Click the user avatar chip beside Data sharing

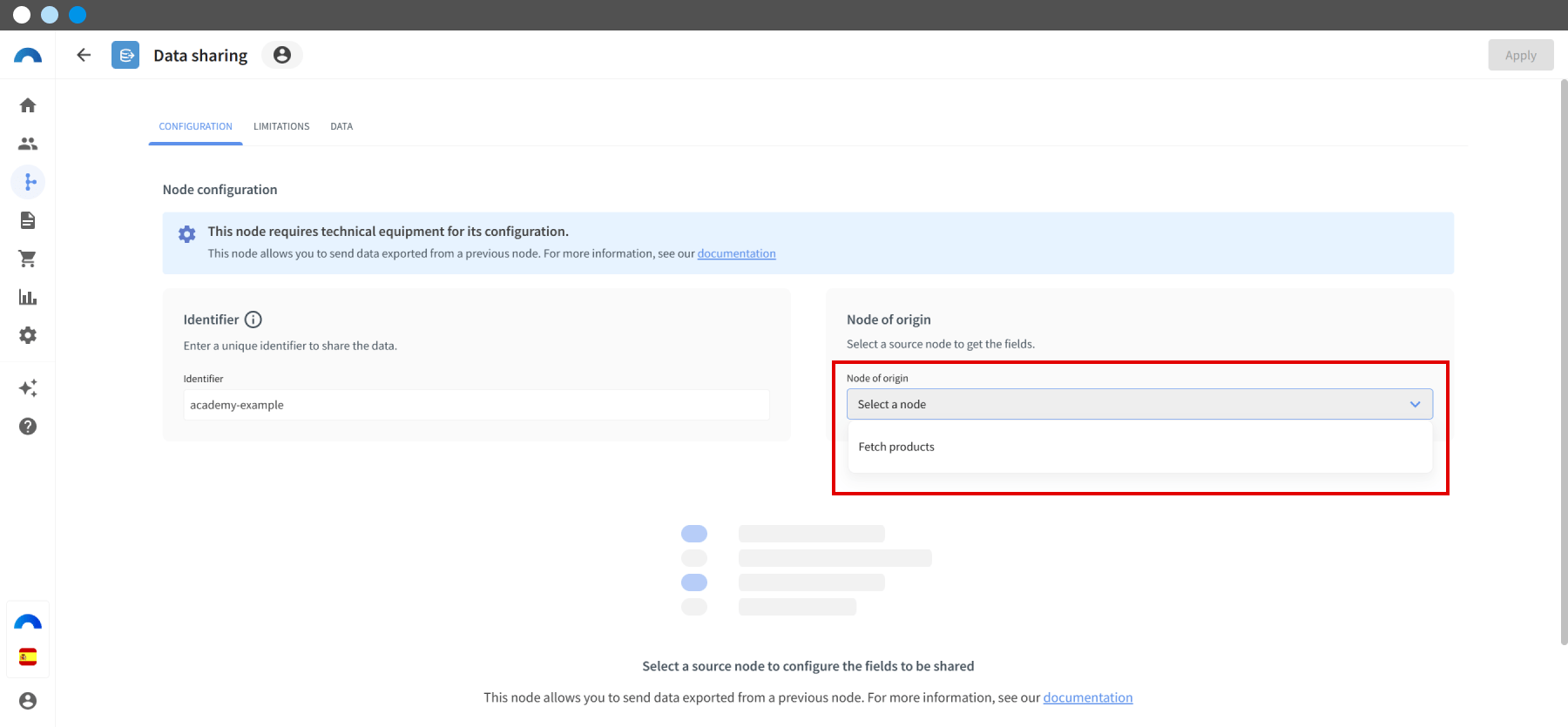[x=282, y=55]
